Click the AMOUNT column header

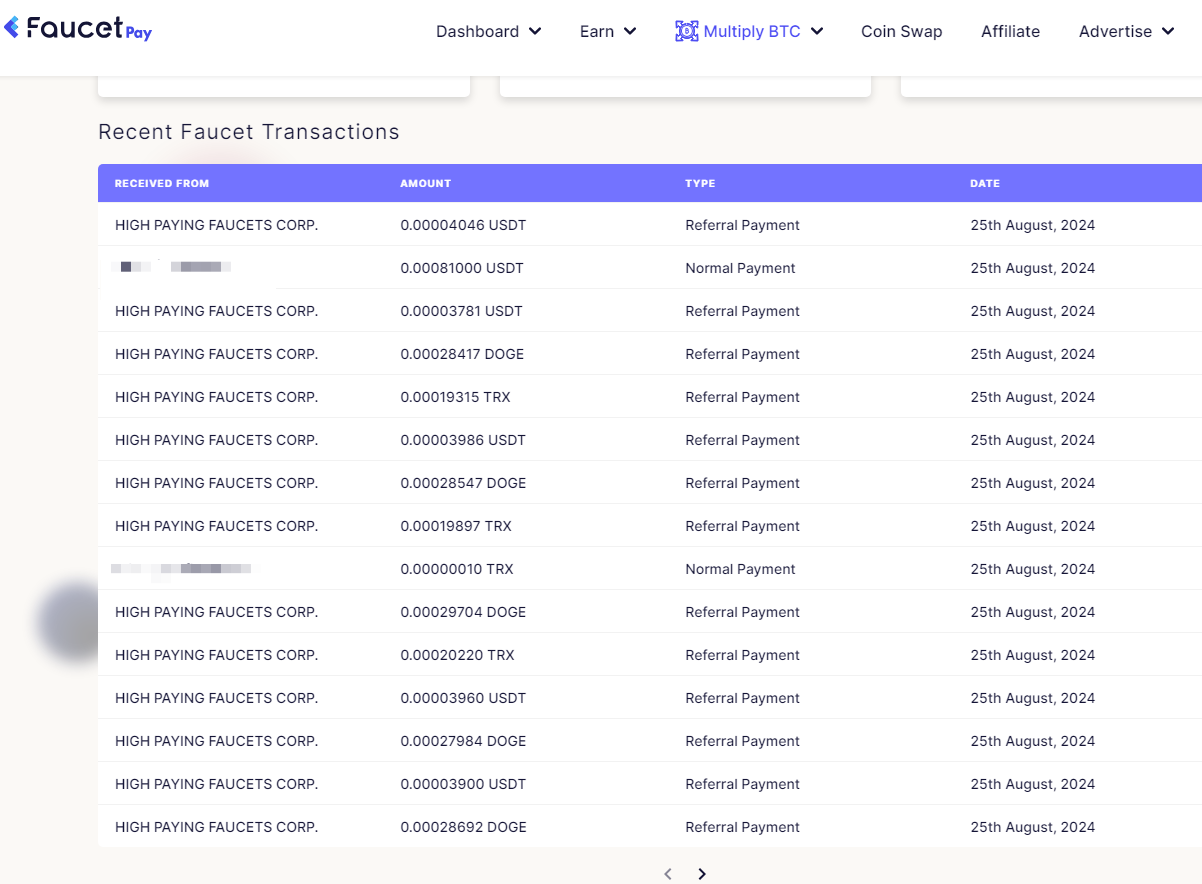point(426,183)
